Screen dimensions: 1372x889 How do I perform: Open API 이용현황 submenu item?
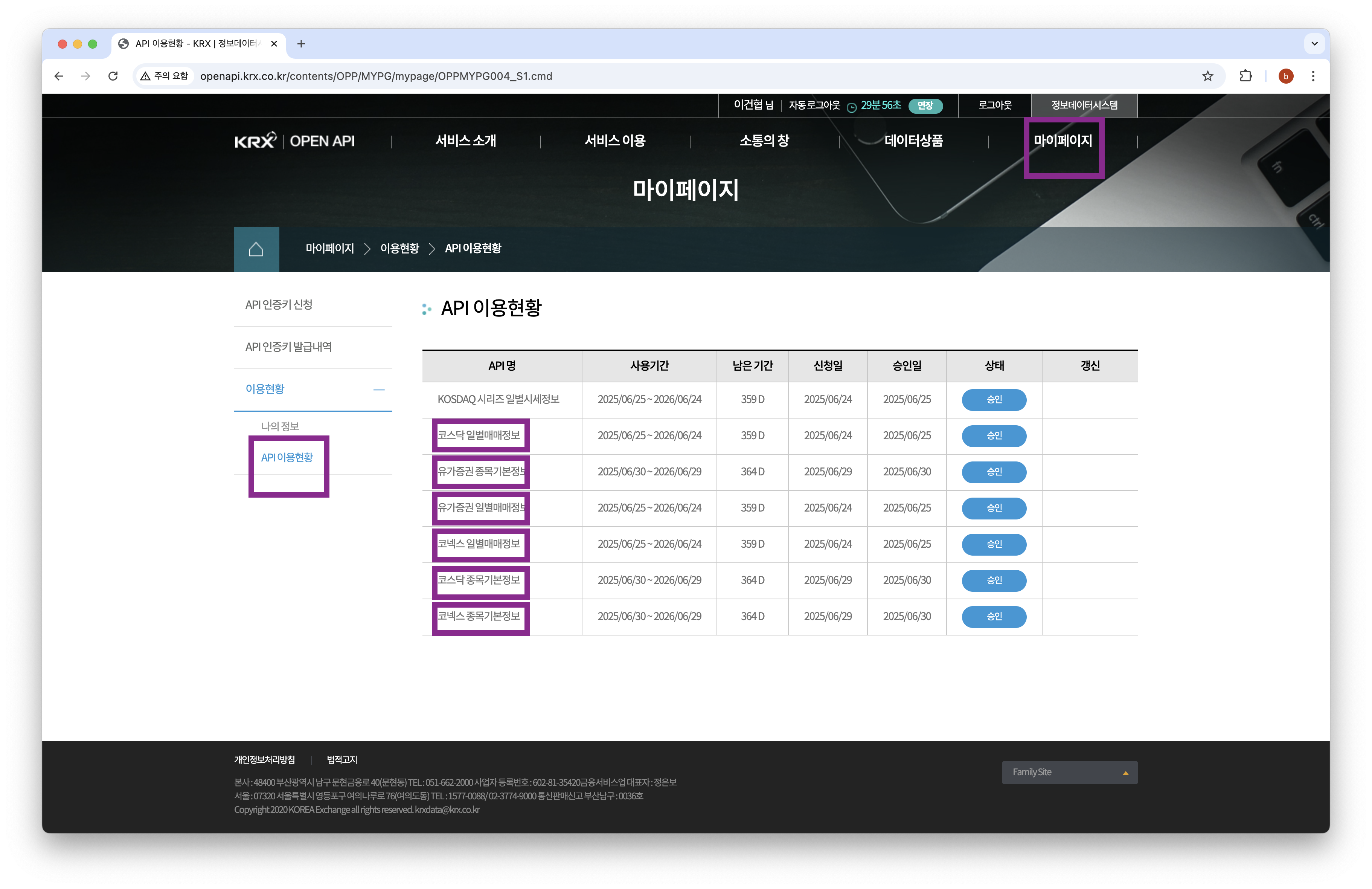287,457
